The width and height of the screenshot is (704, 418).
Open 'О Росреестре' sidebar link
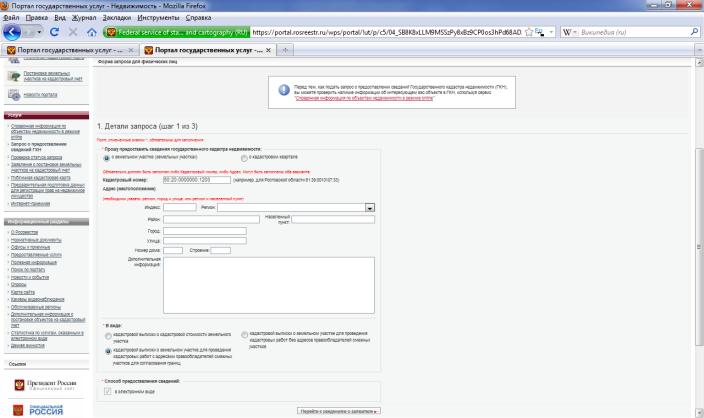tap(24, 232)
